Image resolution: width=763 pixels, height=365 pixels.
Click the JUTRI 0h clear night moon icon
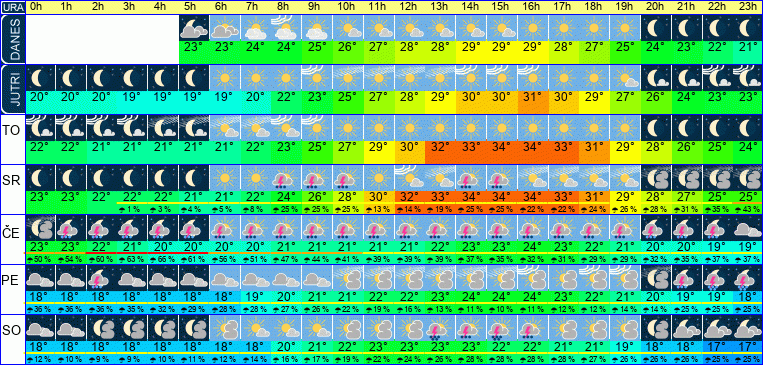point(40,77)
